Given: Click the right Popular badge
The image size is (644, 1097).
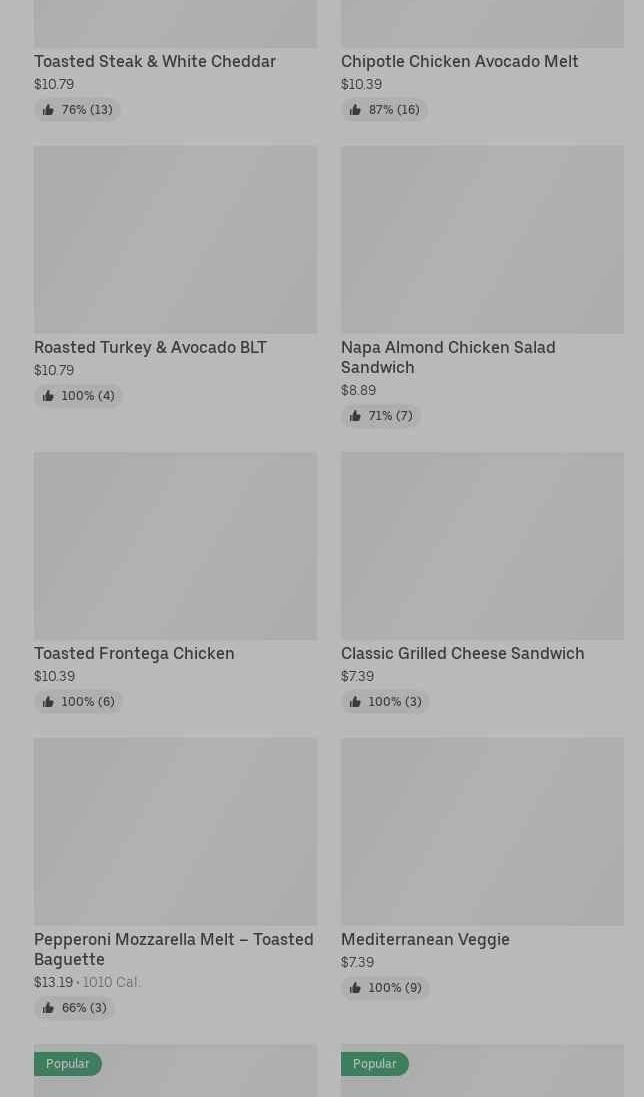Looking at the screenshot, I should pyautogui.click(x=375, y=1064).
